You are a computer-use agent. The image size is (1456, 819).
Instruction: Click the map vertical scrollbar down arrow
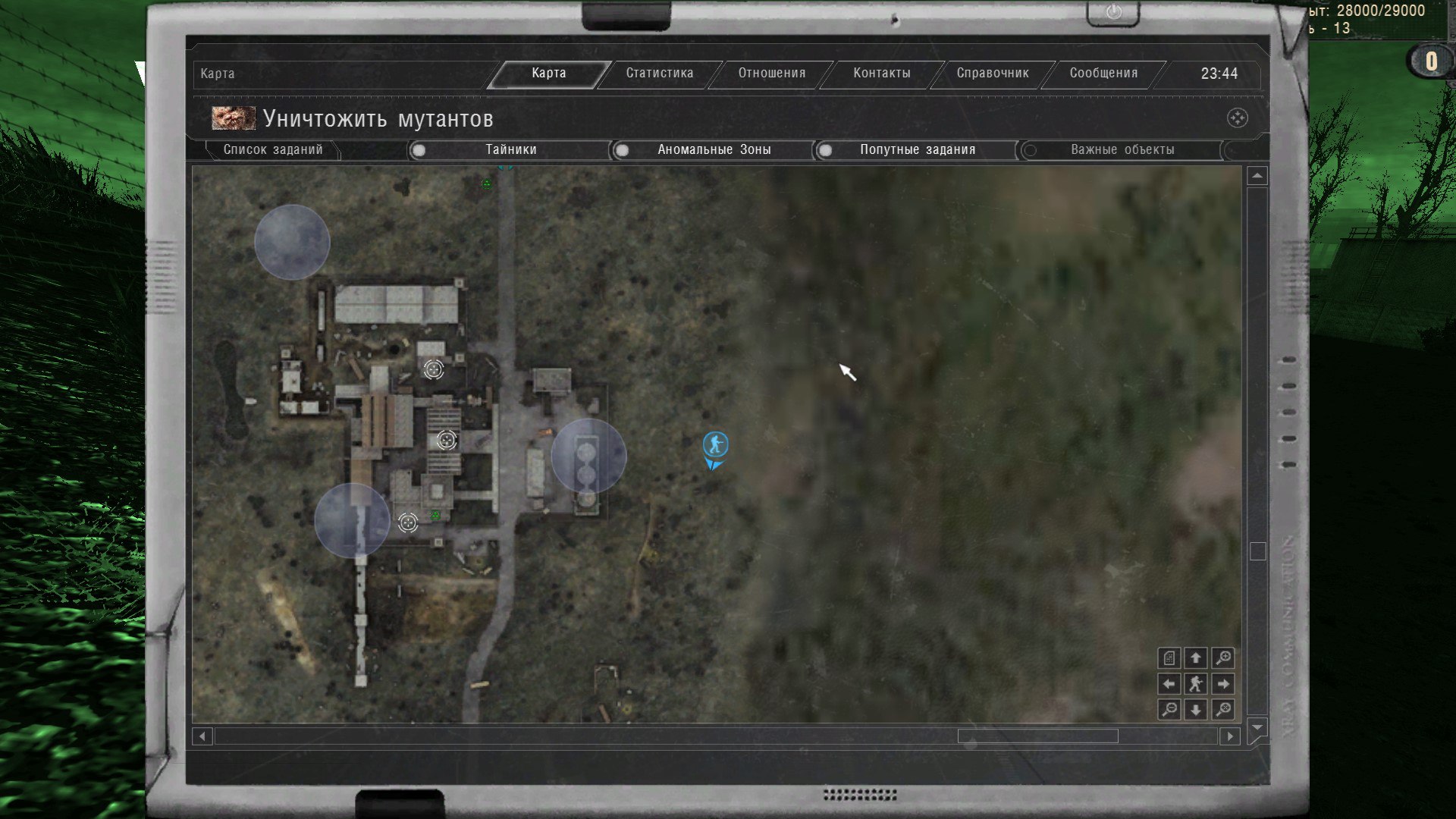click(x=1257, y=727)
